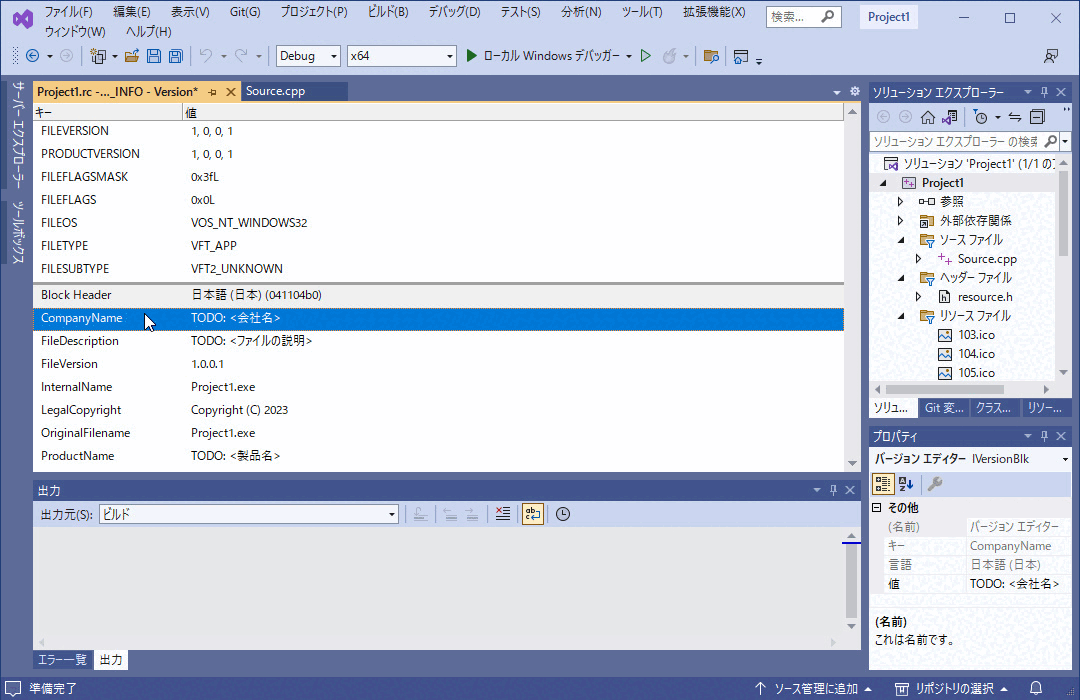Open the デバッグ(D) menu

[454, 12]
